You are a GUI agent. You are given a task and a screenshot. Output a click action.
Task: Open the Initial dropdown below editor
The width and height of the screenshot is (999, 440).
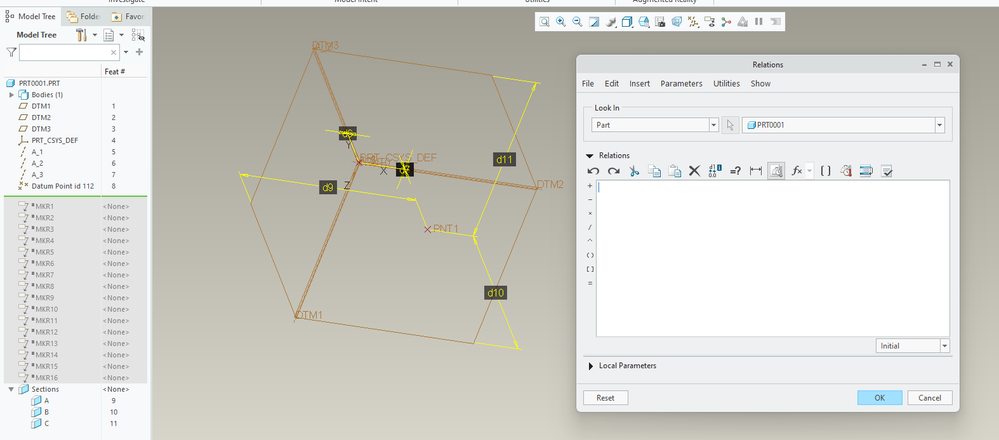pos(944,345)
